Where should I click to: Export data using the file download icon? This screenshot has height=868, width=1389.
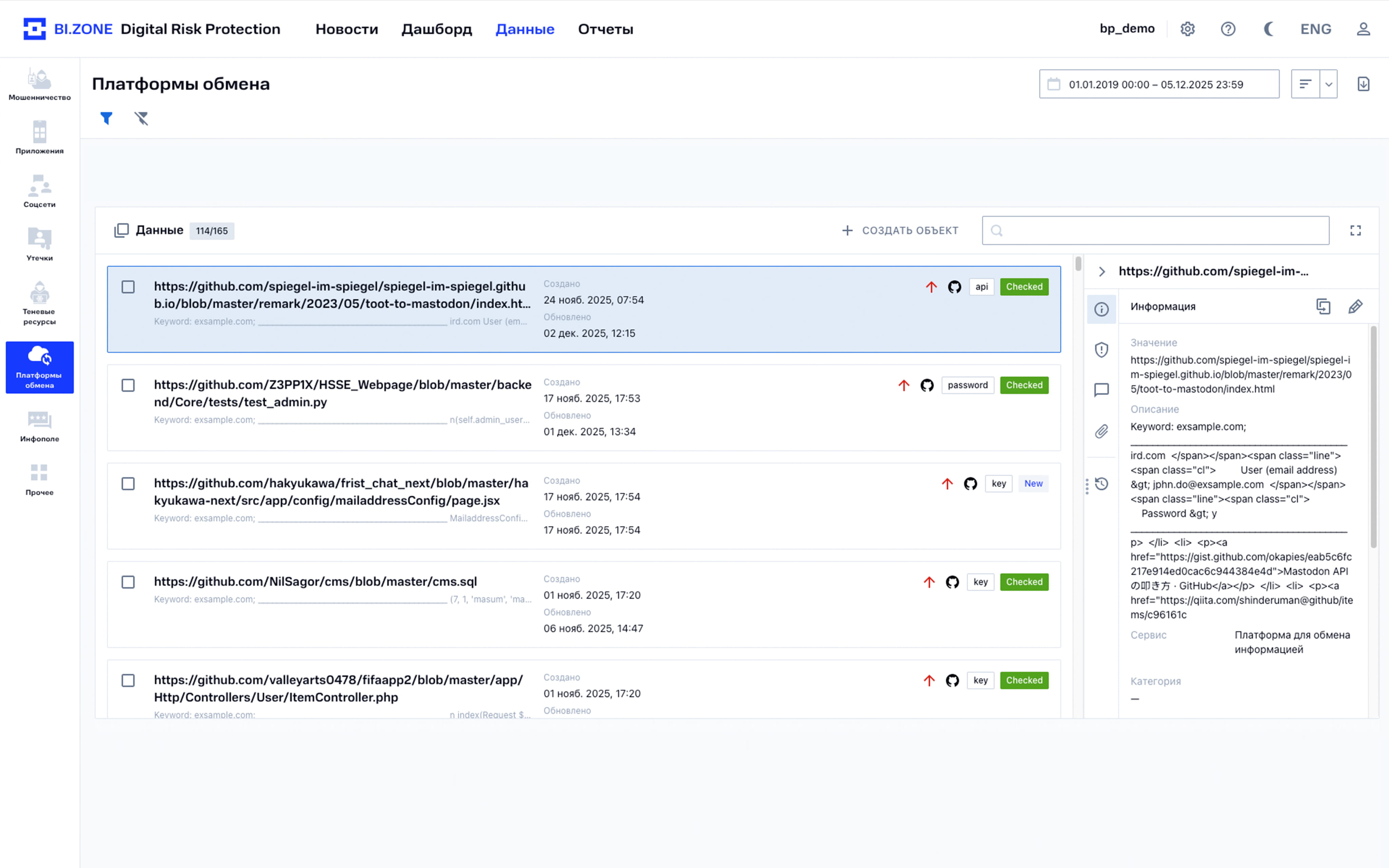[x=1364, y=84]
